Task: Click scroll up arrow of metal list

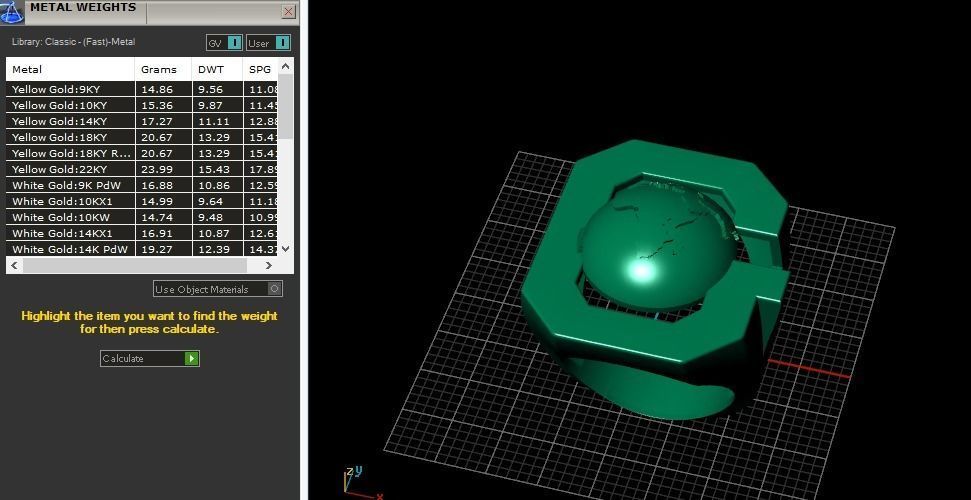Action: click(285, 66)
